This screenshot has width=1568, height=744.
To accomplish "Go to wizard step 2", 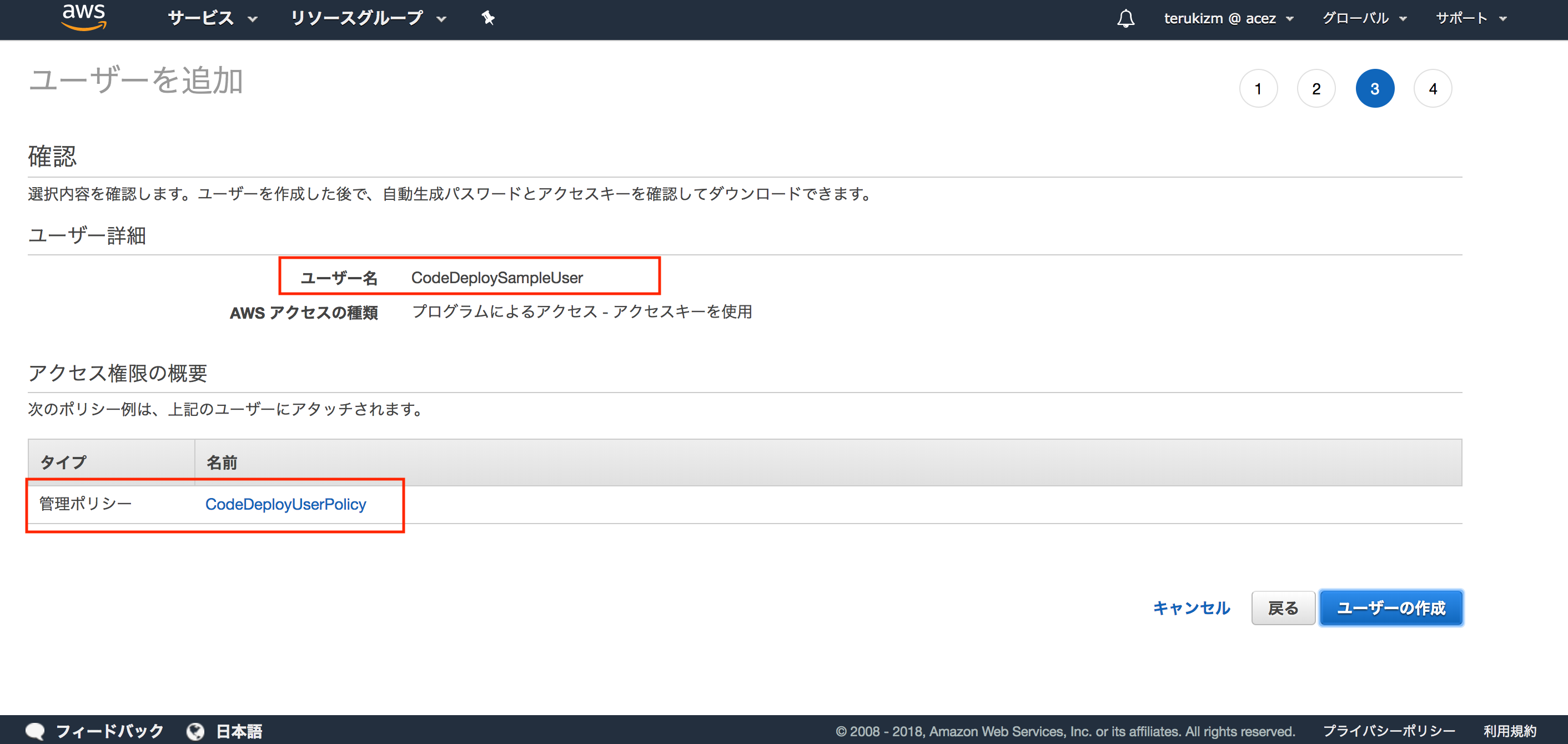I will [1316, 89].
